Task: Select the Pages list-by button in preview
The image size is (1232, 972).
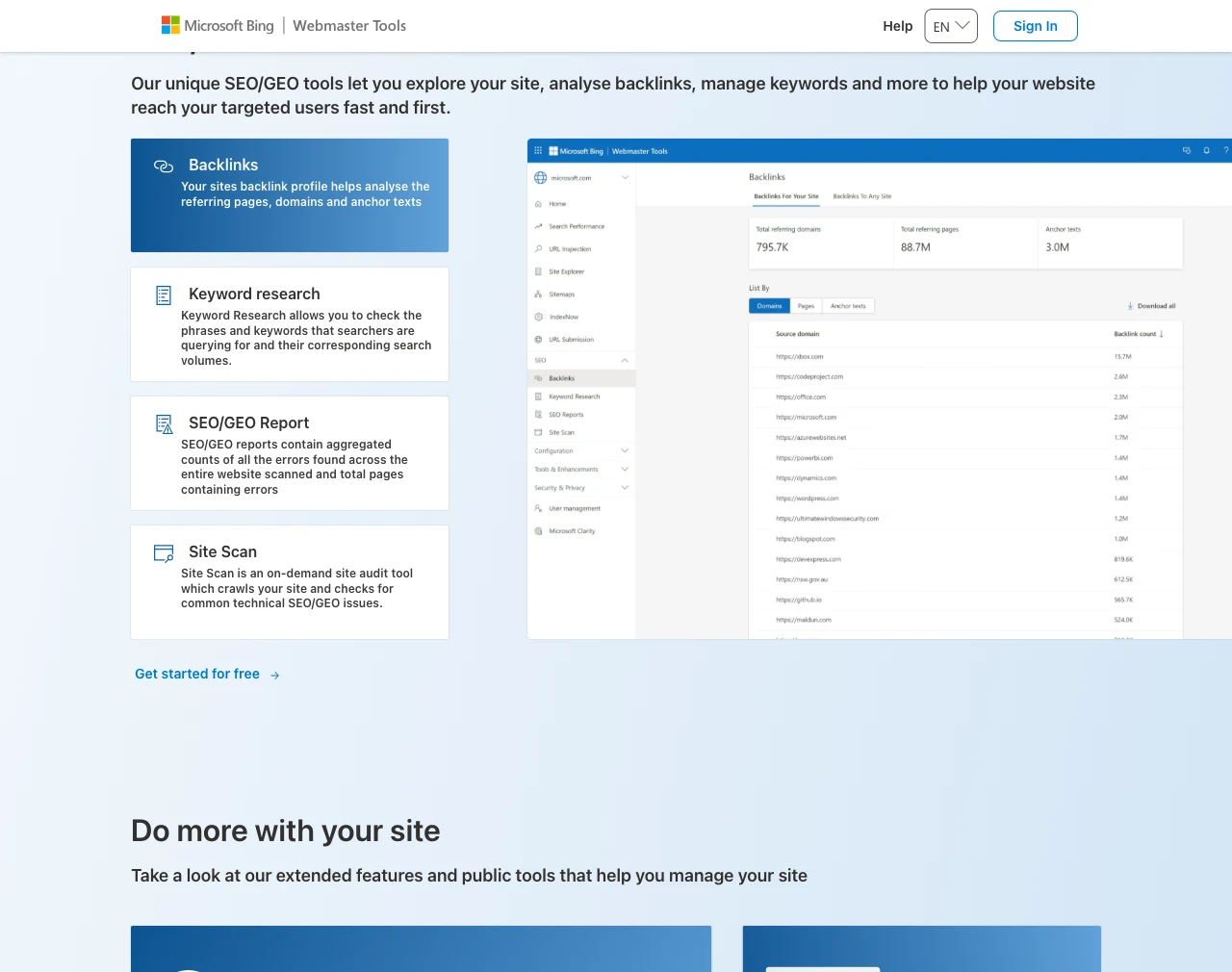Action: coord(807,306)
